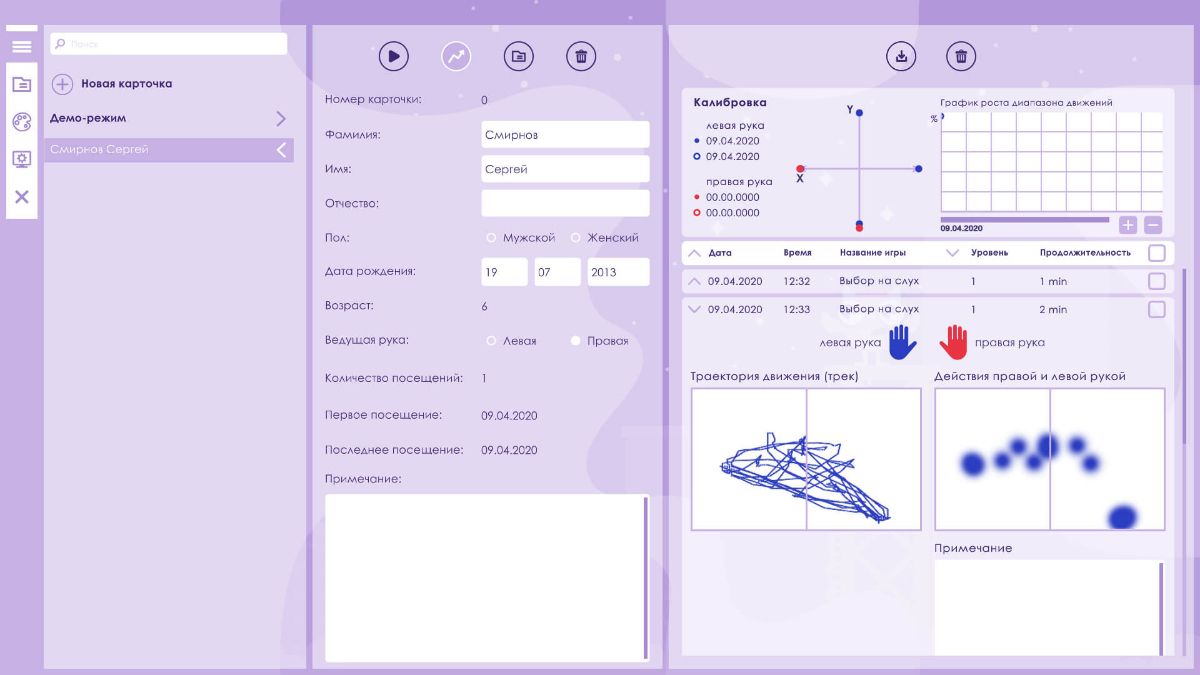Click the growth chart date range slider
The width and height of the screenshot is (1200, 675).
tap(1025, 219)
